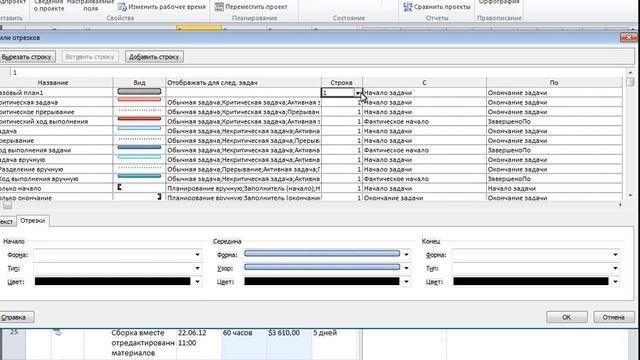
Task: Select the Разделение вручную row name
Action: [31, 169]
